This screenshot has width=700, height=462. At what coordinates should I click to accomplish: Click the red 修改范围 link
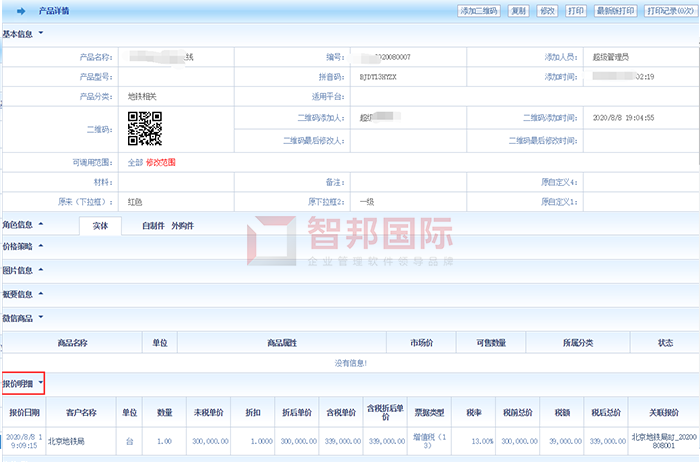click(161, 161)
